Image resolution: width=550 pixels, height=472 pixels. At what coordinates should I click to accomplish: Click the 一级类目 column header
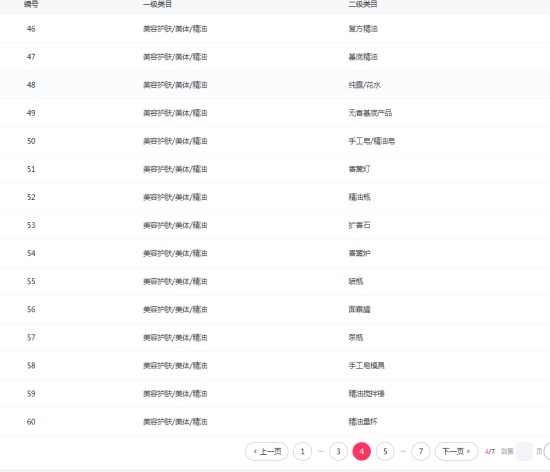(157, 4)
